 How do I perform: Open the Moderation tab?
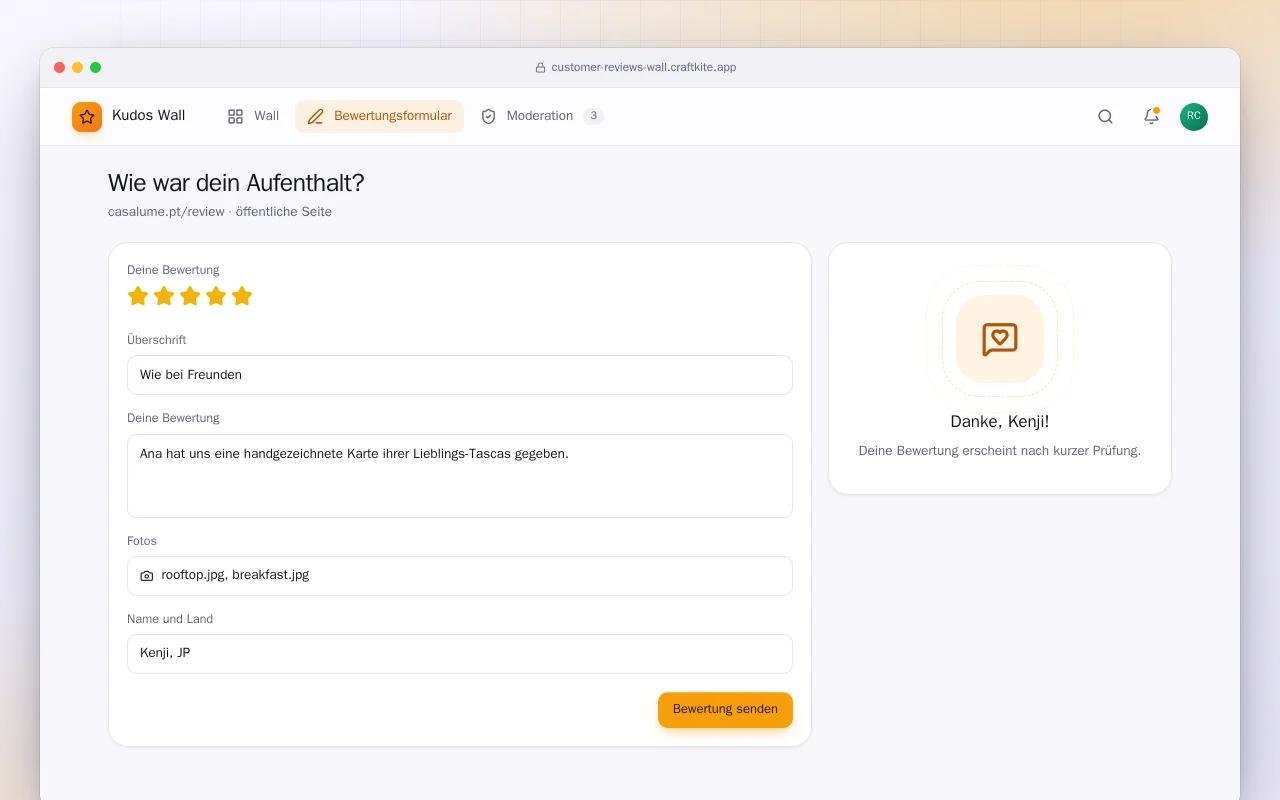click(x=542, y=116)
